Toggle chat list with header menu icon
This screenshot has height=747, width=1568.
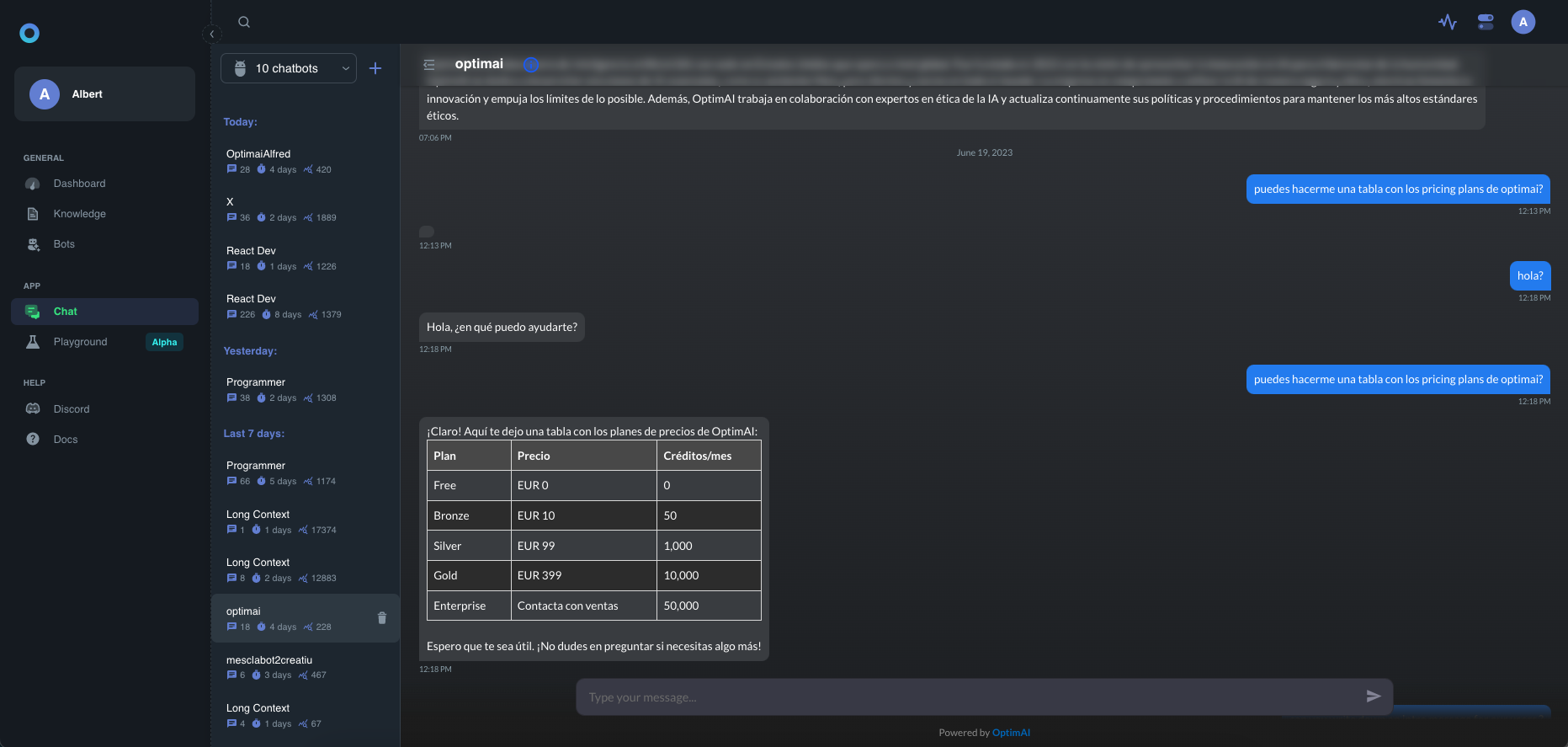pos(429,64)
